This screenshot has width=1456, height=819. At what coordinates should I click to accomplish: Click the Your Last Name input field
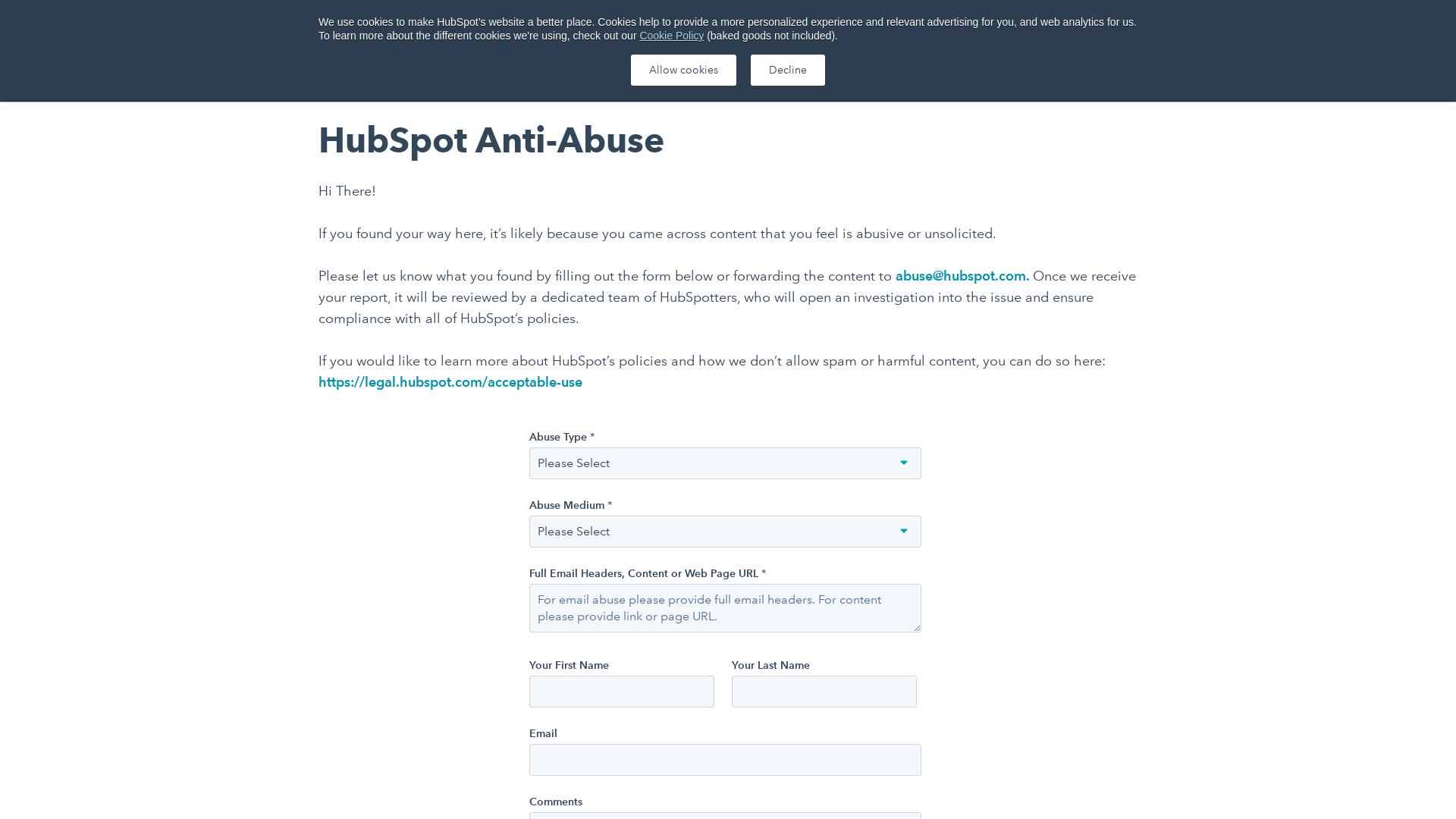coord(824,691)
